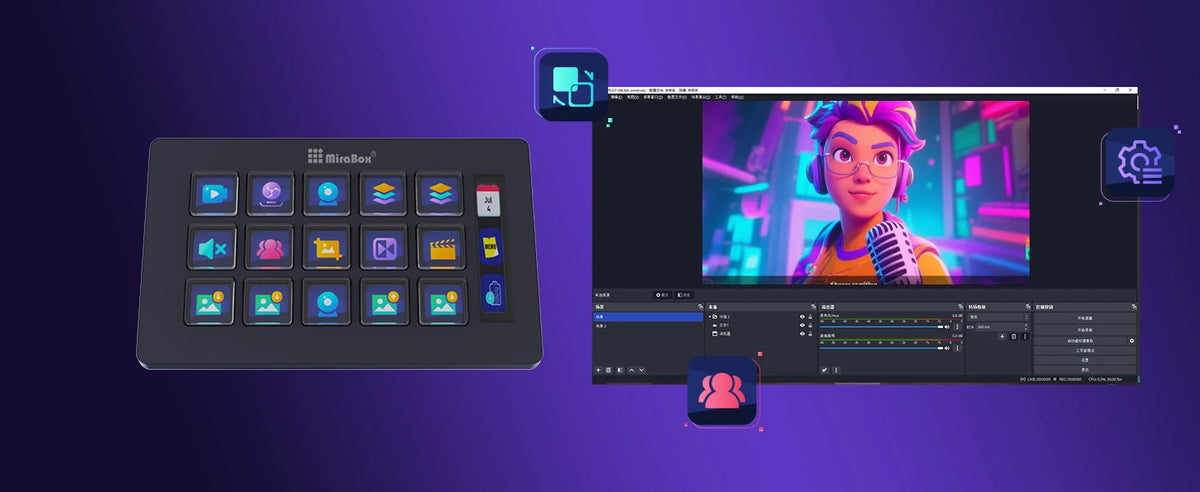1200x492 pixels.
Task: Open Settings button in Controls panel
Action: (x=1085, y=360)
